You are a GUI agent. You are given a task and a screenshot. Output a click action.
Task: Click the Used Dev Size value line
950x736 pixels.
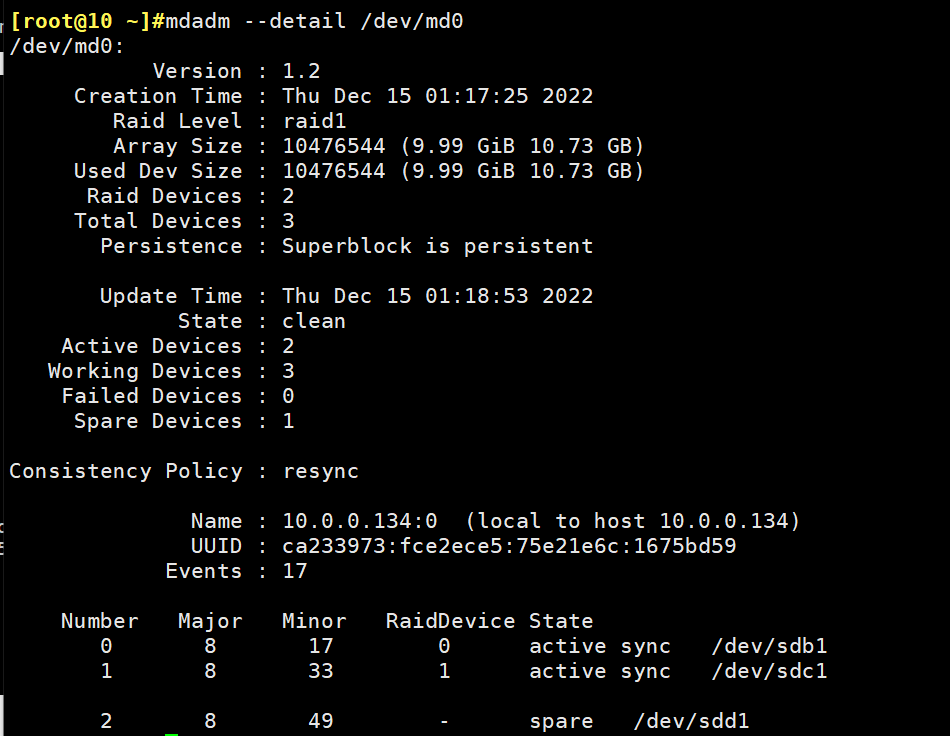(463, 171)
